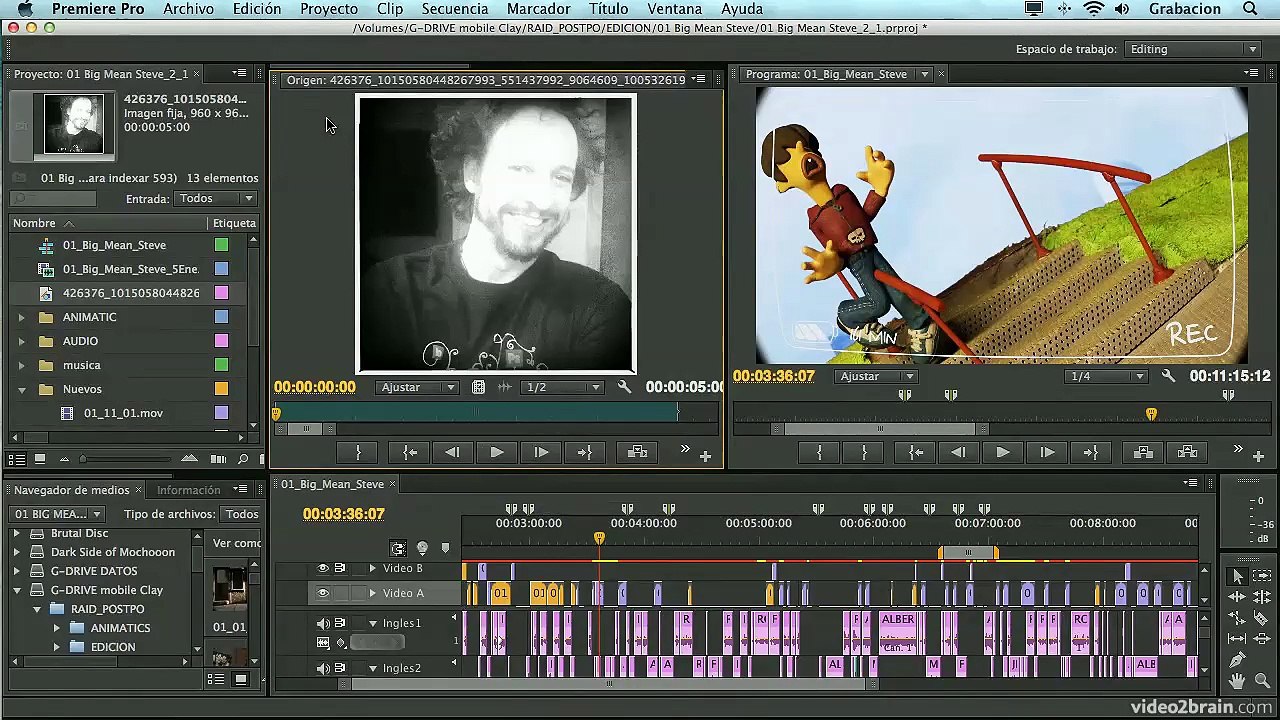Play the Source monitor clip
This screenshot has height=720, width=1280.
point(497,453)
